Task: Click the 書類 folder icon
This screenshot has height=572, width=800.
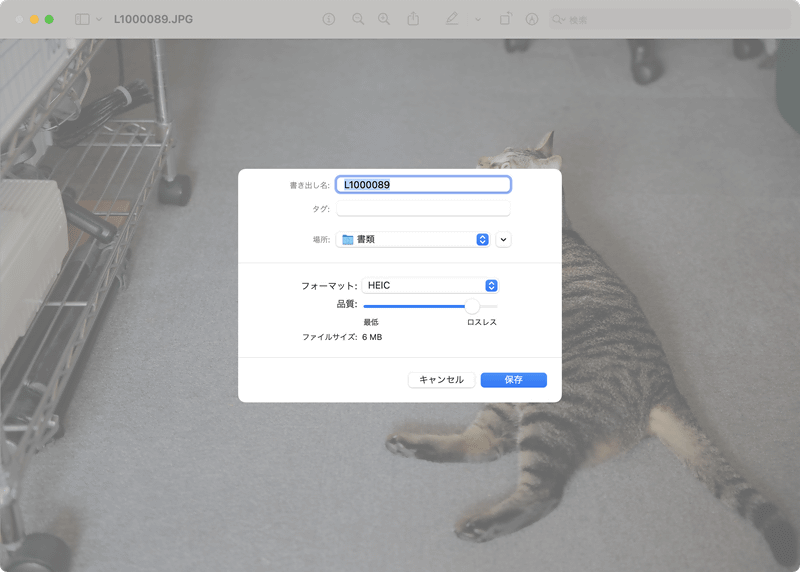Action: (x=347, y=239)
